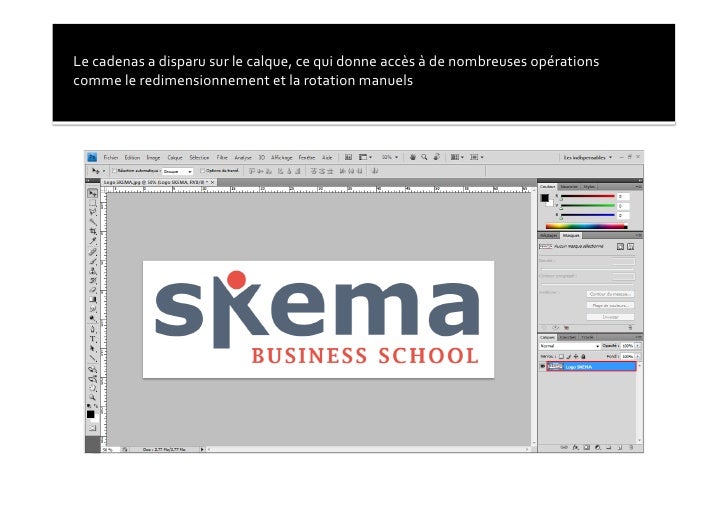
Task: Switch to the Styles tab
Action: coord(589,187)
